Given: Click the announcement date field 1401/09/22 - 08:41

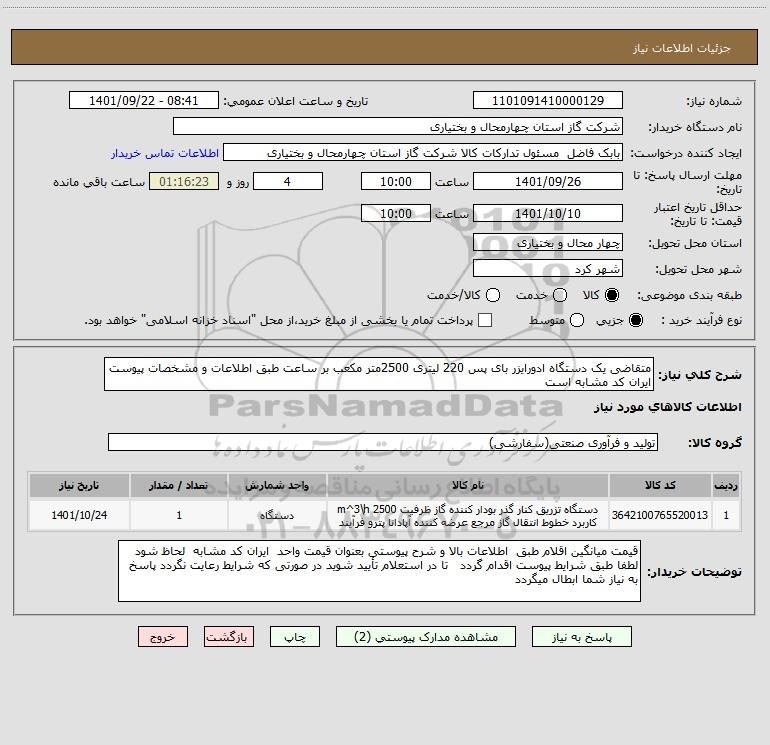Looking at the screenshot, I should coord(144,101).
